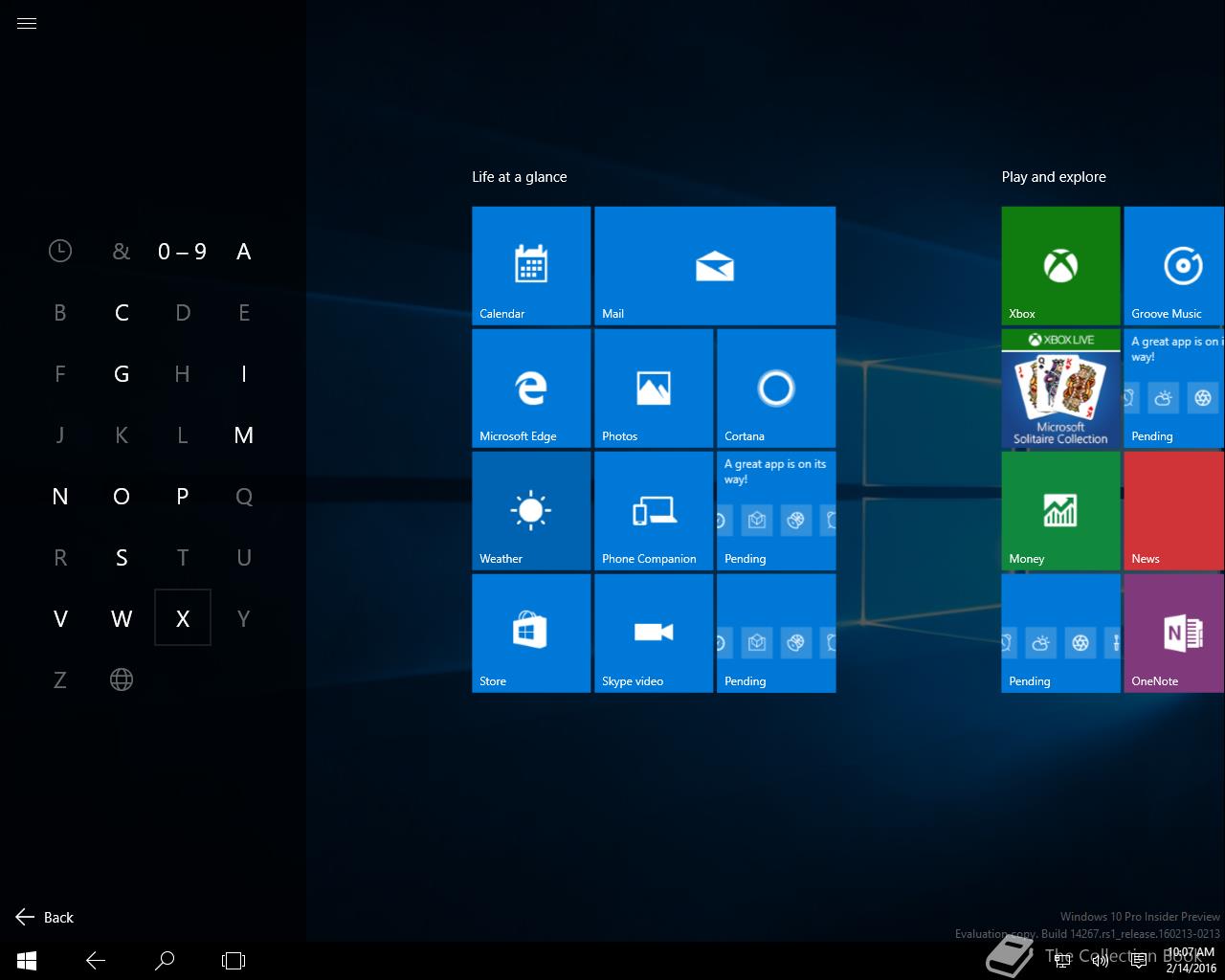Select the recent clock icon in letter grid
This screenshot has height=980, width=1225.
pyautogui.click(x=60, y=252)
